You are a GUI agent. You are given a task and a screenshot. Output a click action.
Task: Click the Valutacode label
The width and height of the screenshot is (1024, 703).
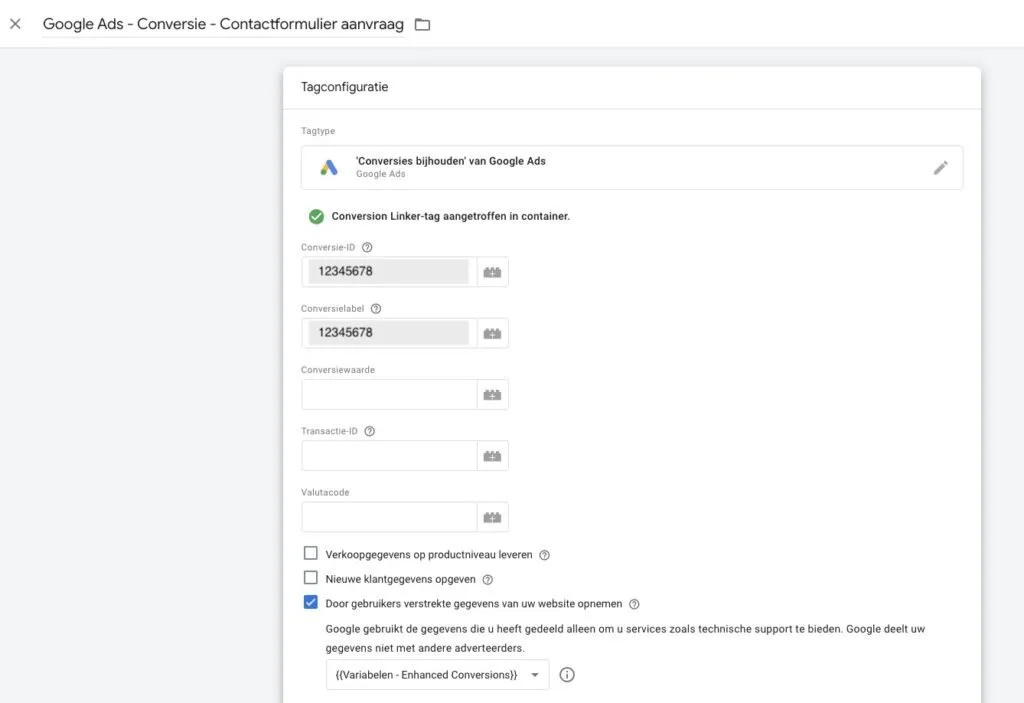325,493
